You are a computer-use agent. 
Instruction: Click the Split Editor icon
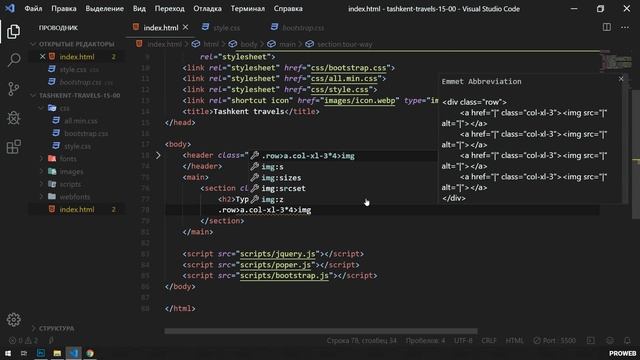[607, 27]
